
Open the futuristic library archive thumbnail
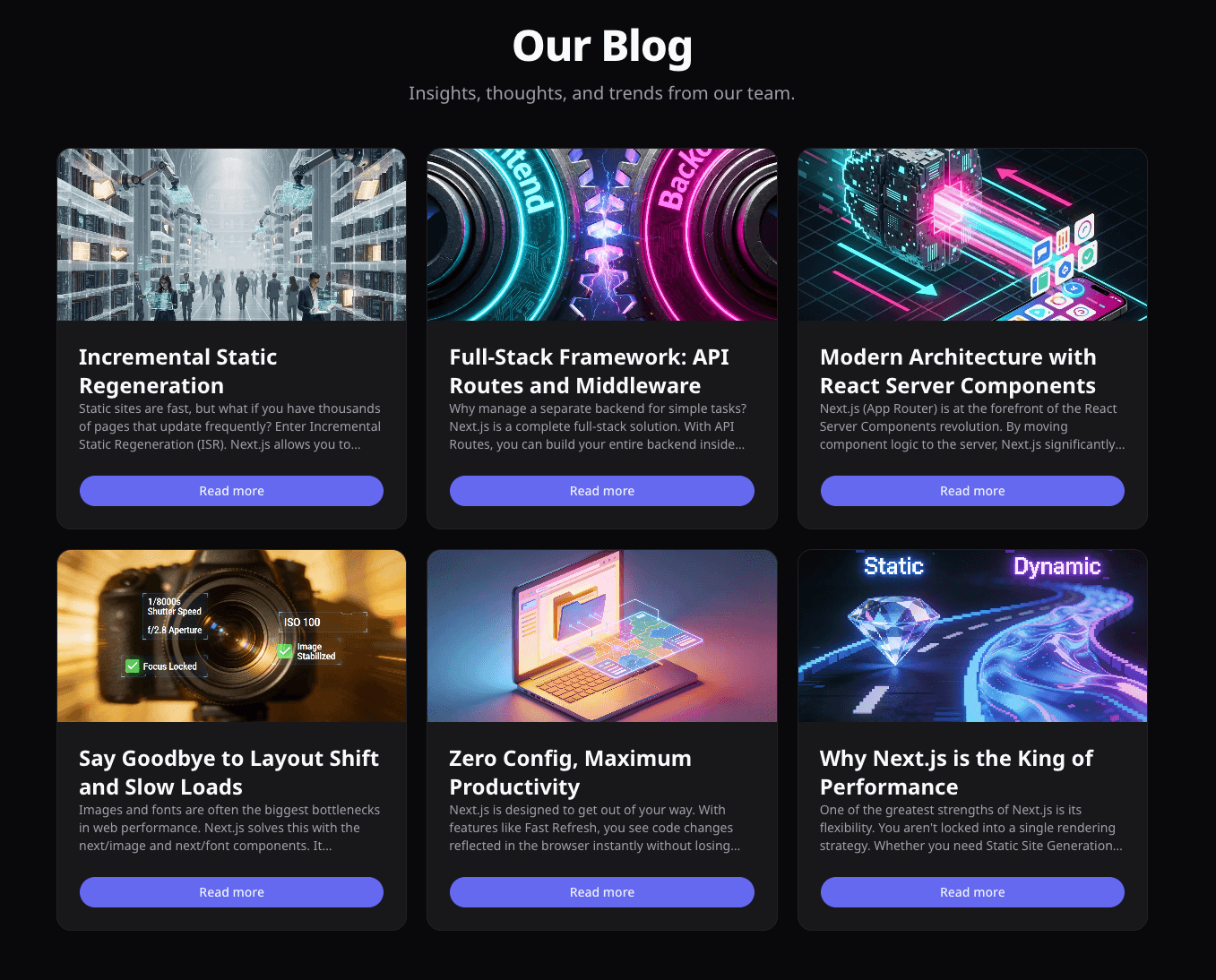(231, 235)
